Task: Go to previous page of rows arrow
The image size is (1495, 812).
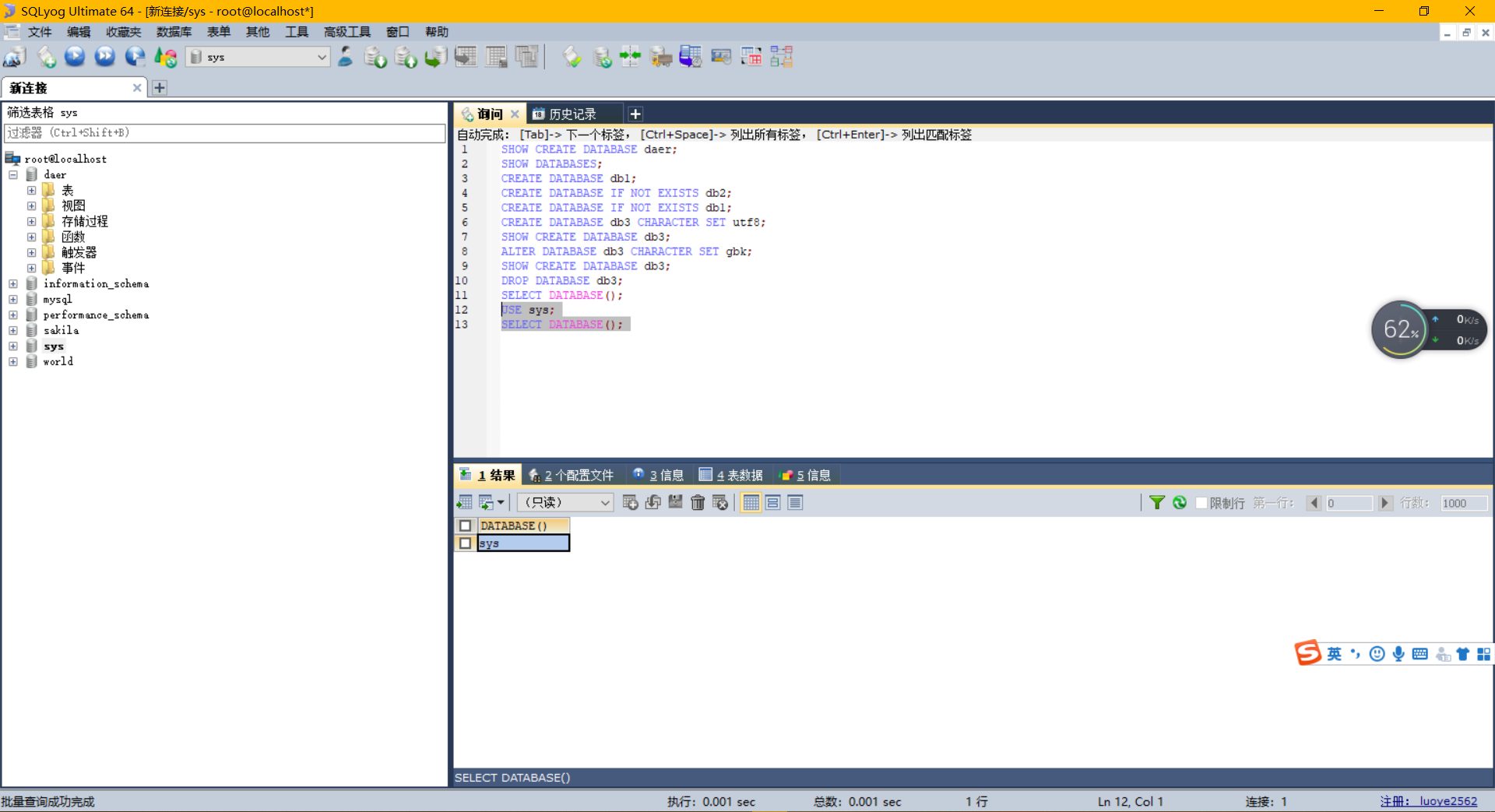Action: (1314, 503)
